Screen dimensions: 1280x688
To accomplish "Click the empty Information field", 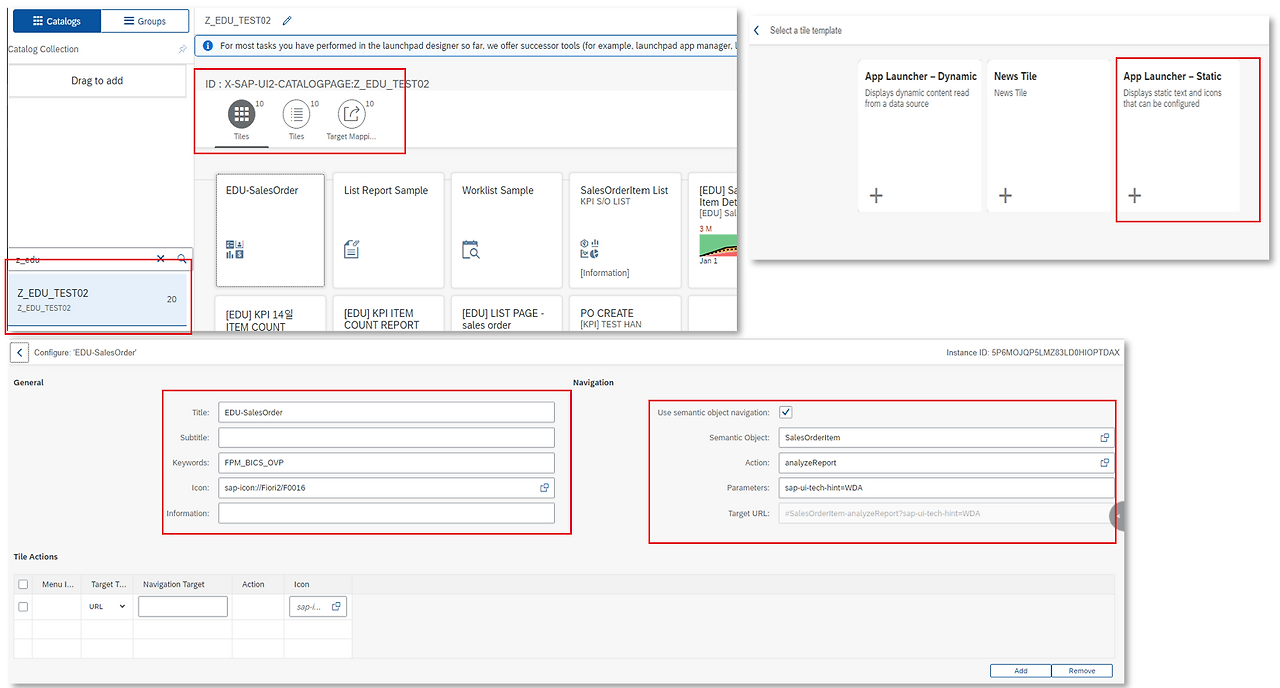I will point(386,513).
